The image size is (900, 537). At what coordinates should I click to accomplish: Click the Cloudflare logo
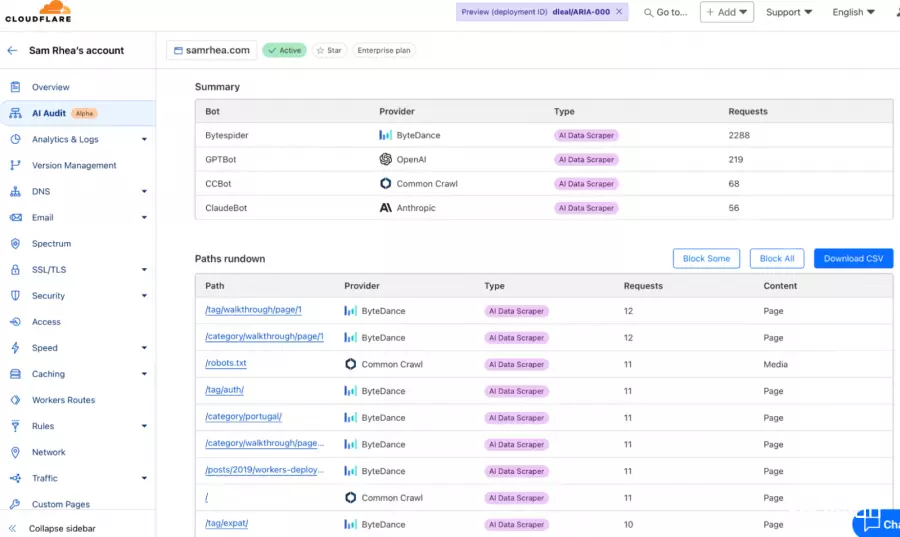pyautogui.click(x=38, y=11)
